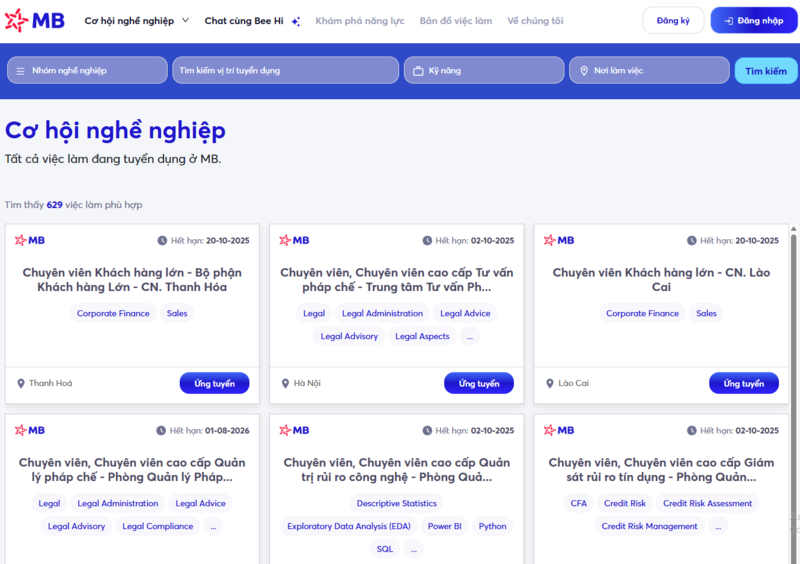The height and width of the screenshot is (564, 800).
Task: Click the location pin next to Thanh Hoá
Action: (x=21, y=383)
